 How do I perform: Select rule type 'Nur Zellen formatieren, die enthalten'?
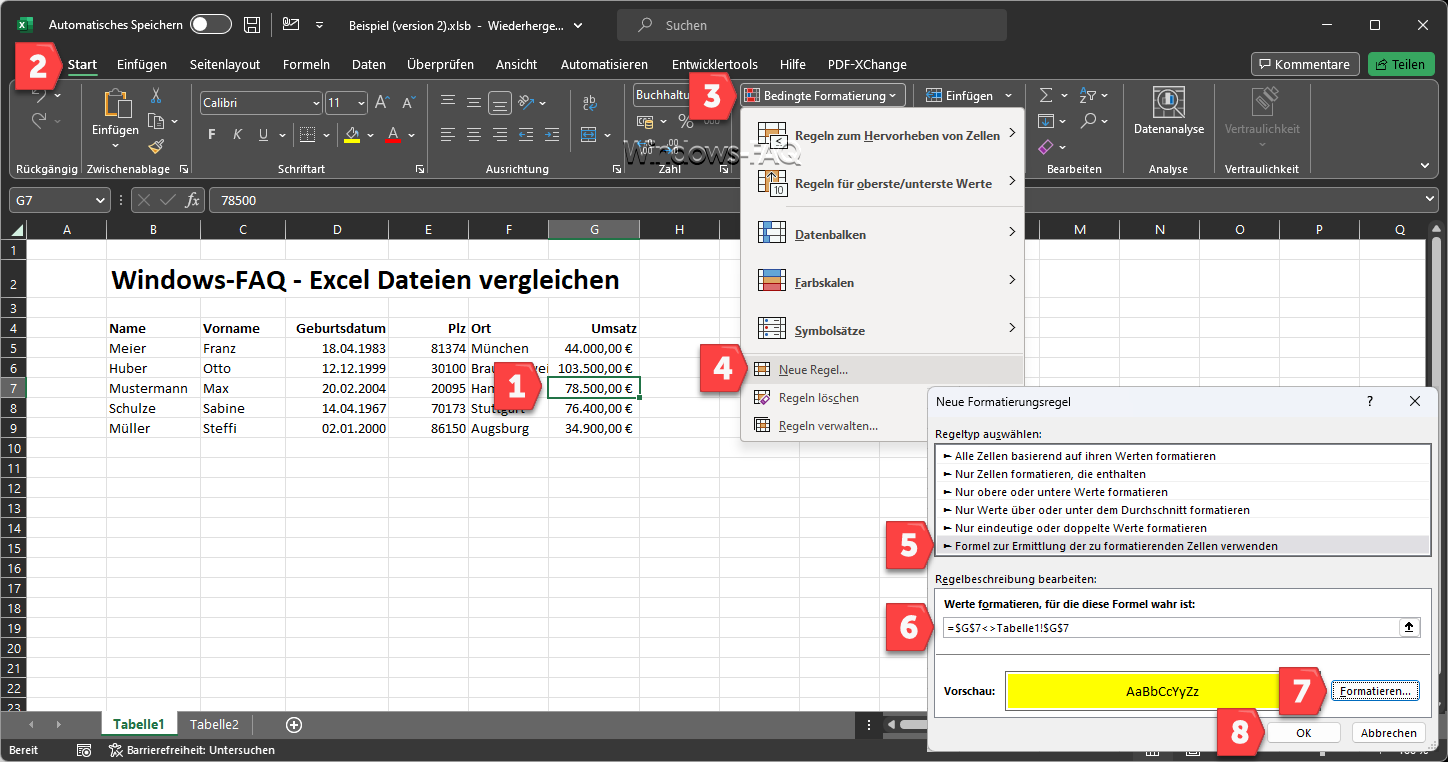pyautogui.click(x=1050, y=474)
